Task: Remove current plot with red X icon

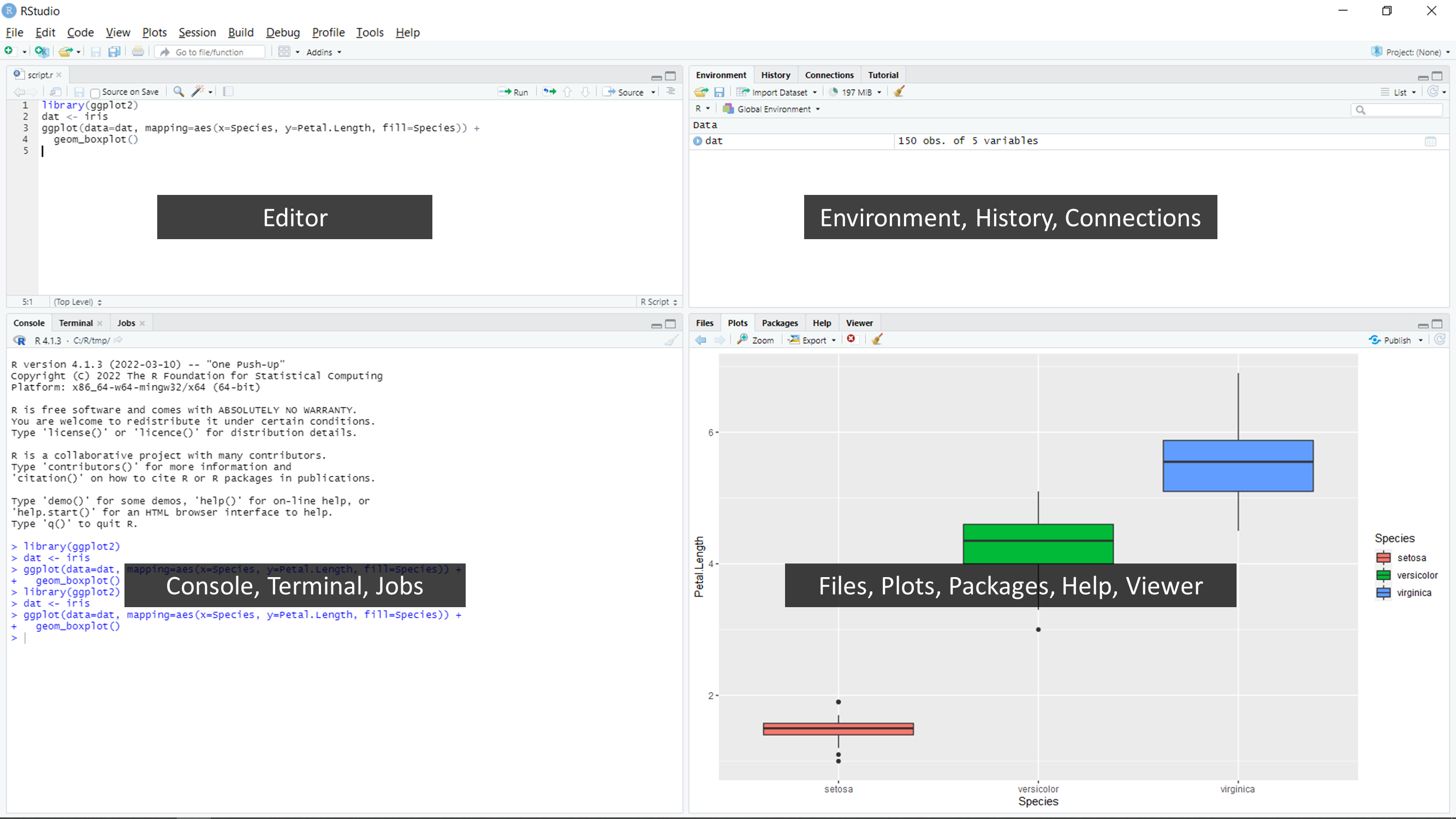Action: coord(851,339)
